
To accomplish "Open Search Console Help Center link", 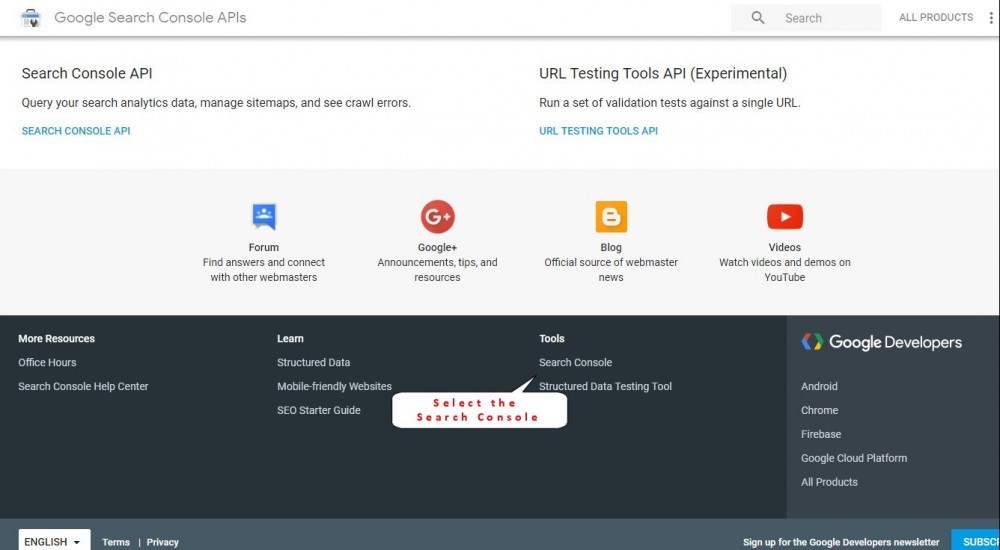I will click(x=83, y=386).
